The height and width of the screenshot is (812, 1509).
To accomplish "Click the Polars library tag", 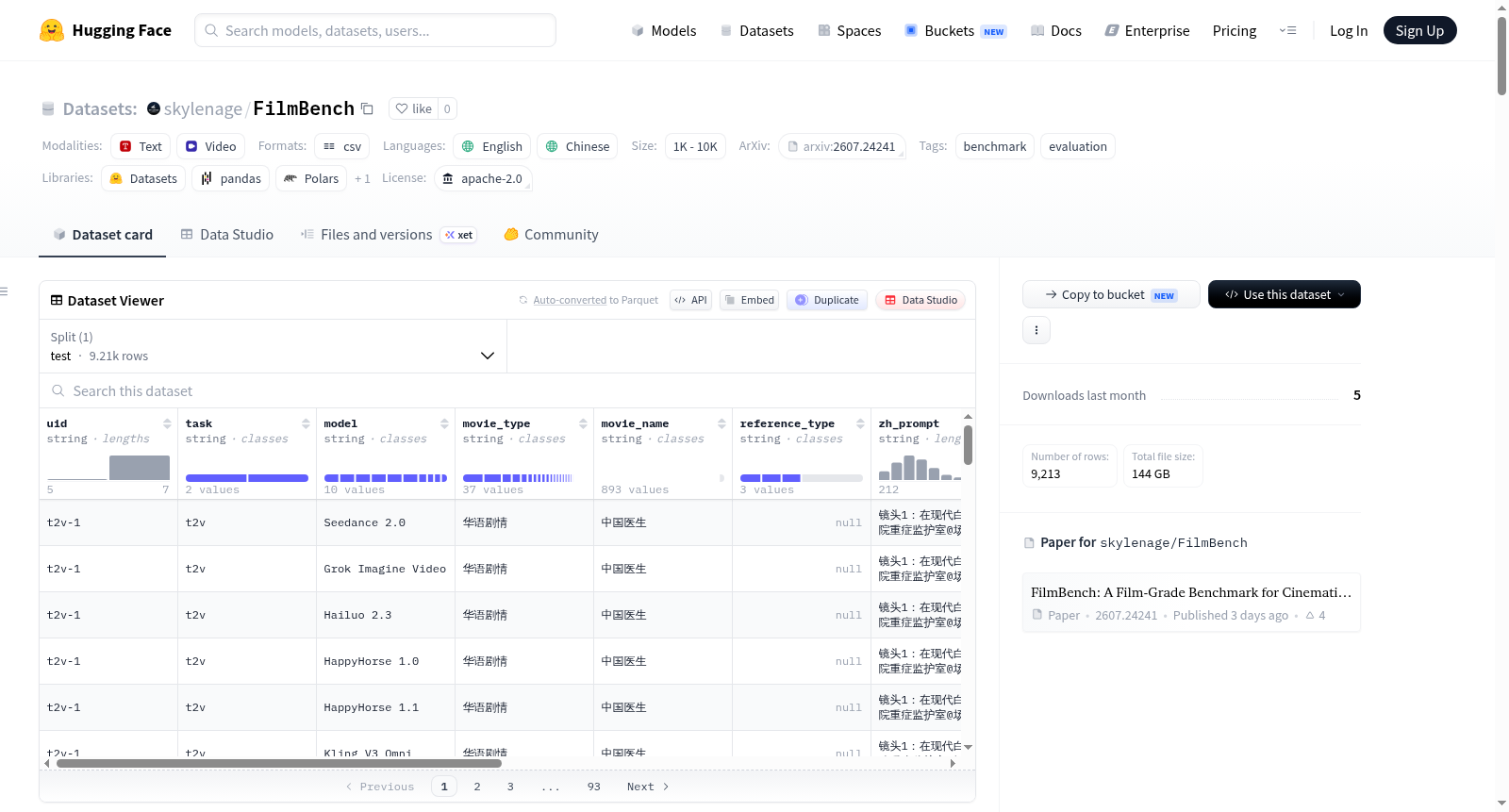I will click(311, 178).
